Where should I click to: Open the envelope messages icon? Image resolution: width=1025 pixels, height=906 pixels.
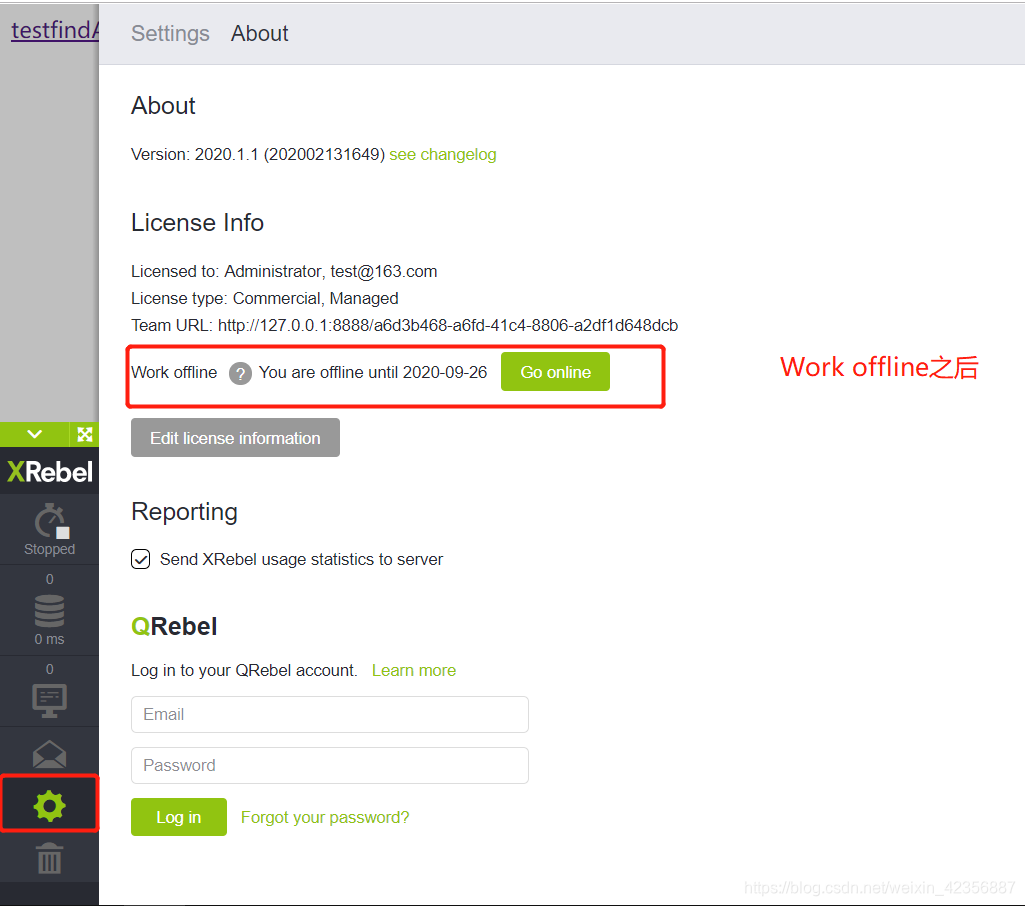(50, 754)
